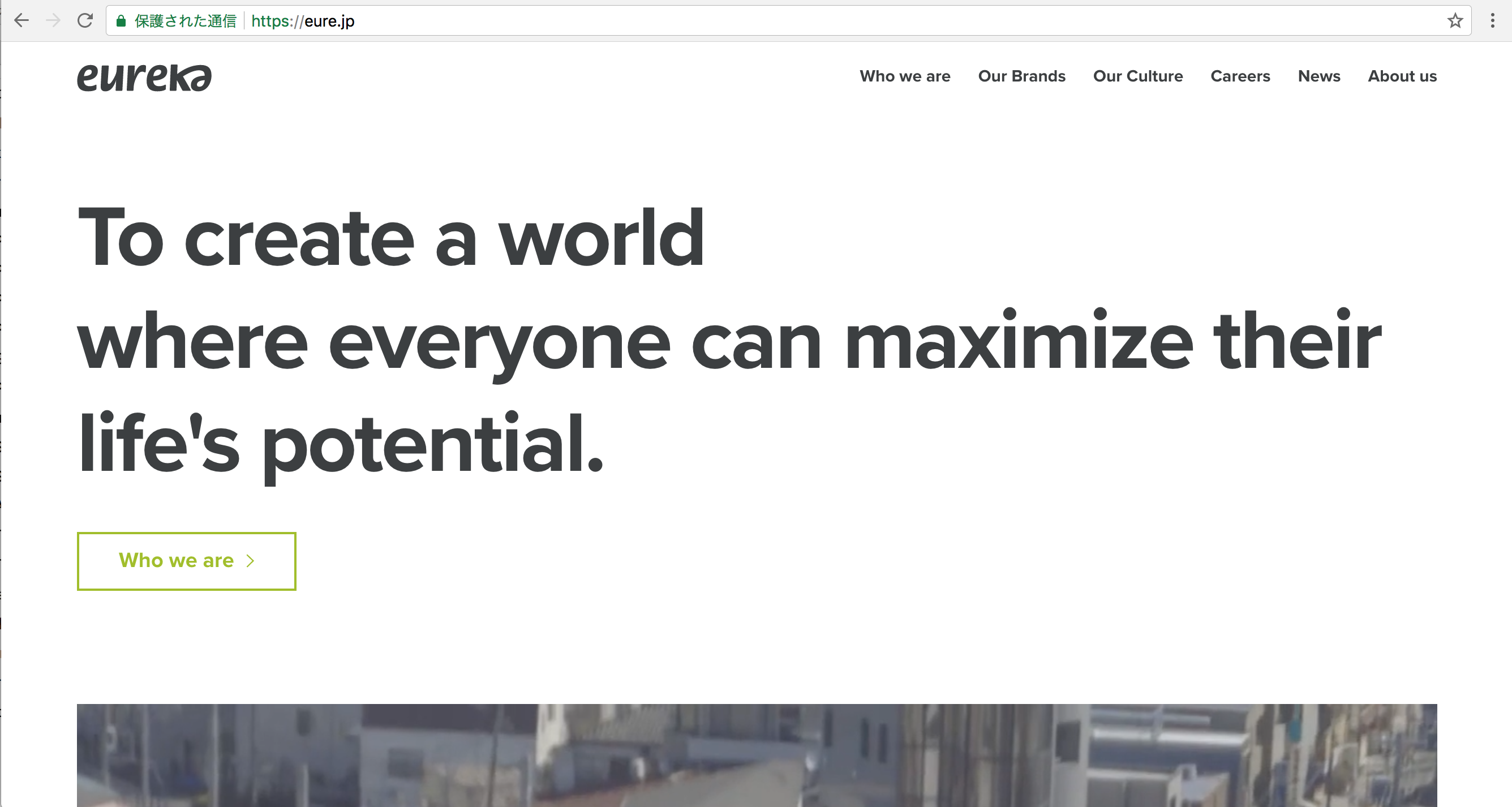1512x807 pixels.
Task: Navigate to the Careers page
Action: pyautogui.click(x=1240, y=76)
